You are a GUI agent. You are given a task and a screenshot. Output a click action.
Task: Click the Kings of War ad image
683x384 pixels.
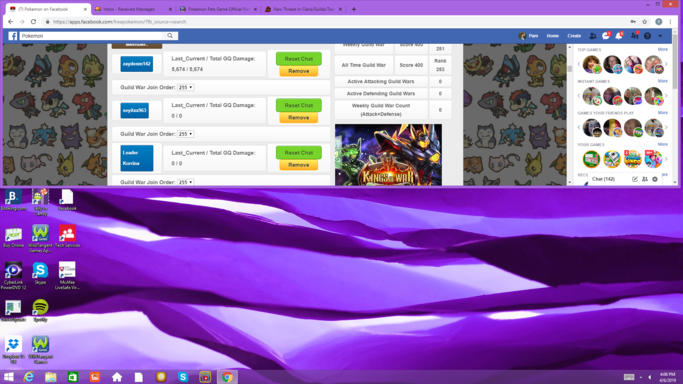tap(388, 155)
